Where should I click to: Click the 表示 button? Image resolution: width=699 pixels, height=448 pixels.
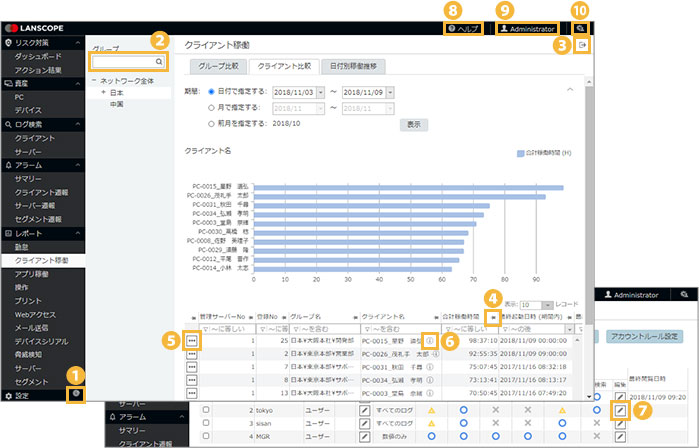click(413, 125)
